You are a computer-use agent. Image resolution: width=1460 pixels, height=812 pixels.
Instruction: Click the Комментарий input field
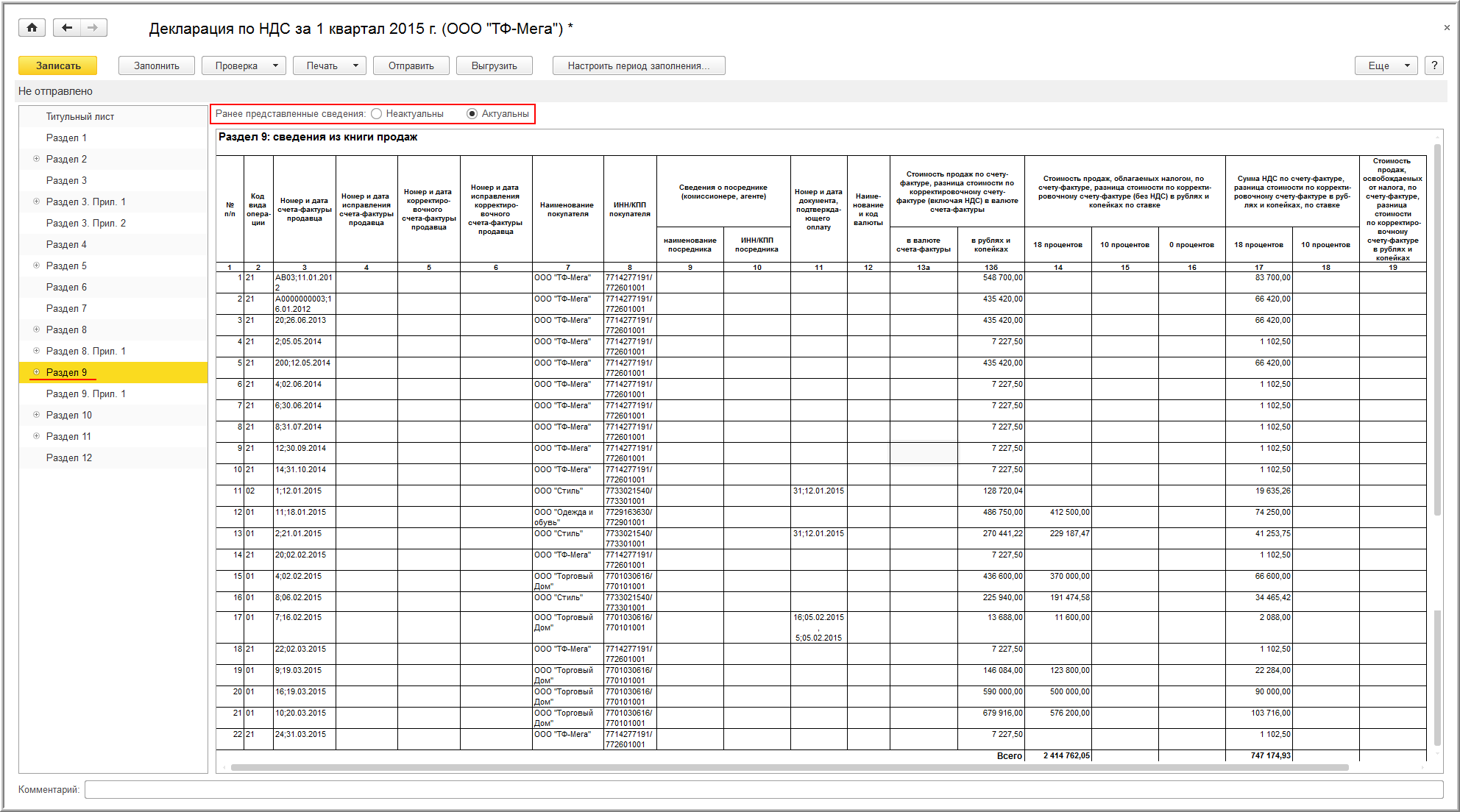tap(763, 789)
